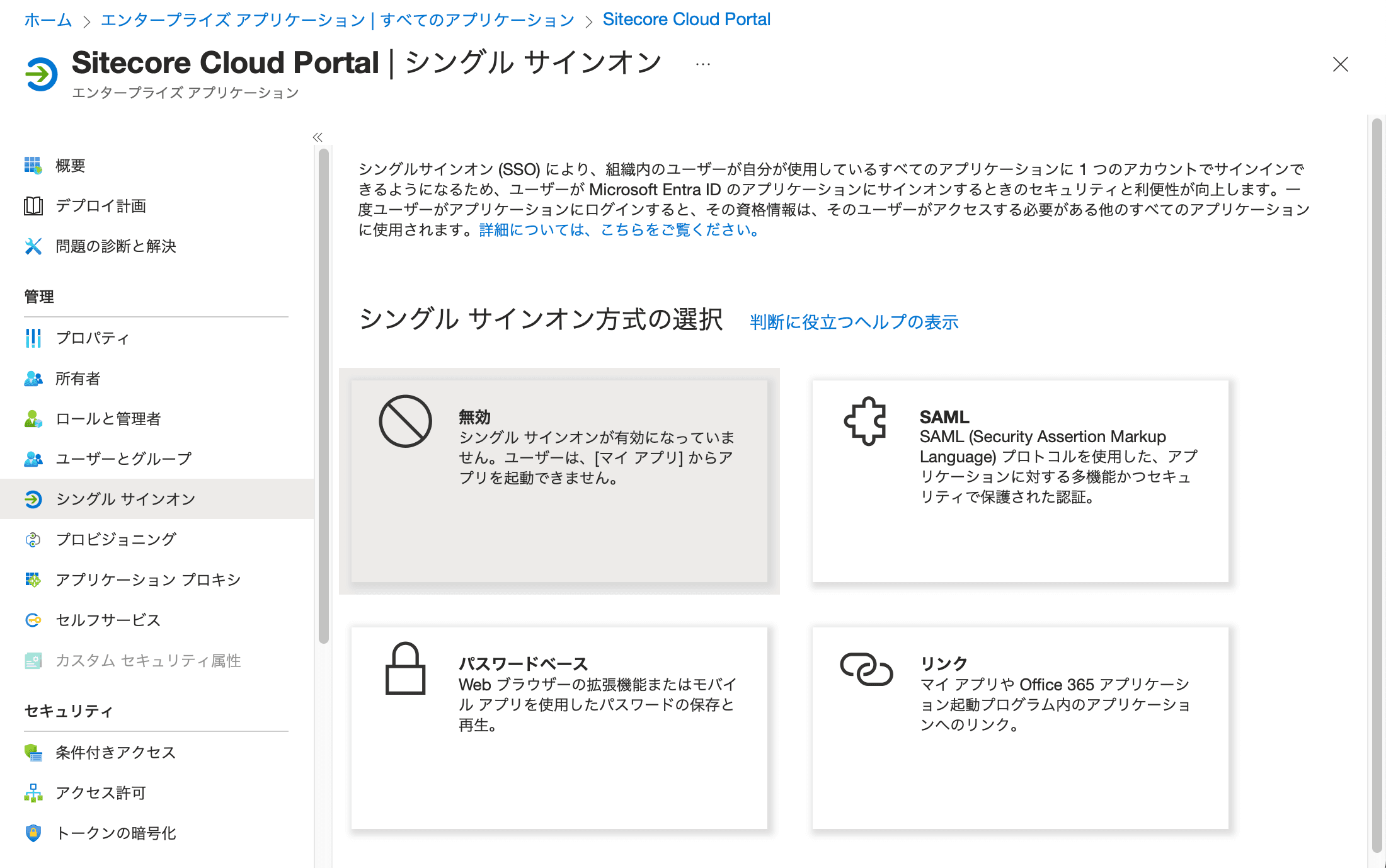Select アプリケーション プロキシ in sidebar
The width and height of the screenshot is (1386, 868).
(x=148, y=580)
